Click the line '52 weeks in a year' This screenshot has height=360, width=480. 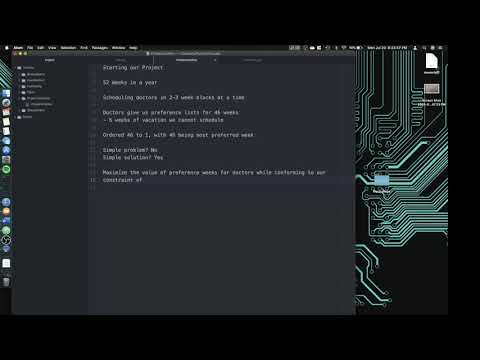[x=130, y=83]
